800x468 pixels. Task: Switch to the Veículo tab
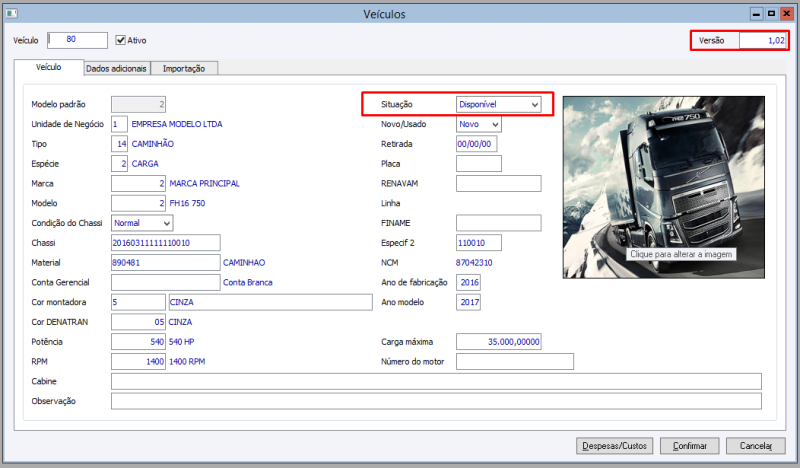pyautogui.click(x=48, y=67)
